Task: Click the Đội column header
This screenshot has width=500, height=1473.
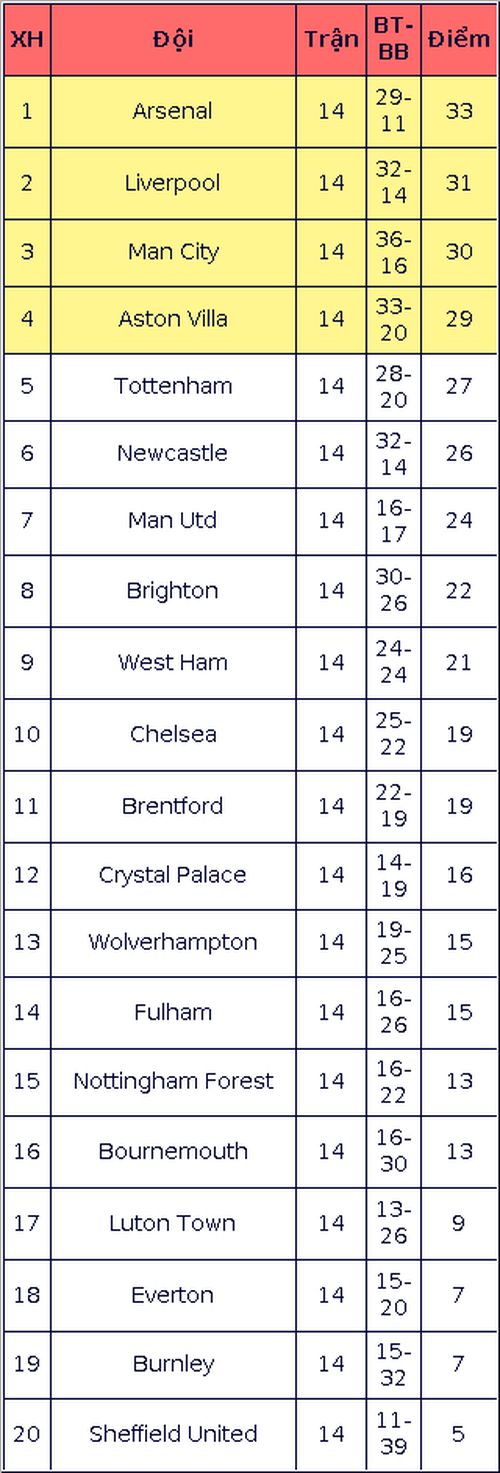Action: [x=173, y=40]
